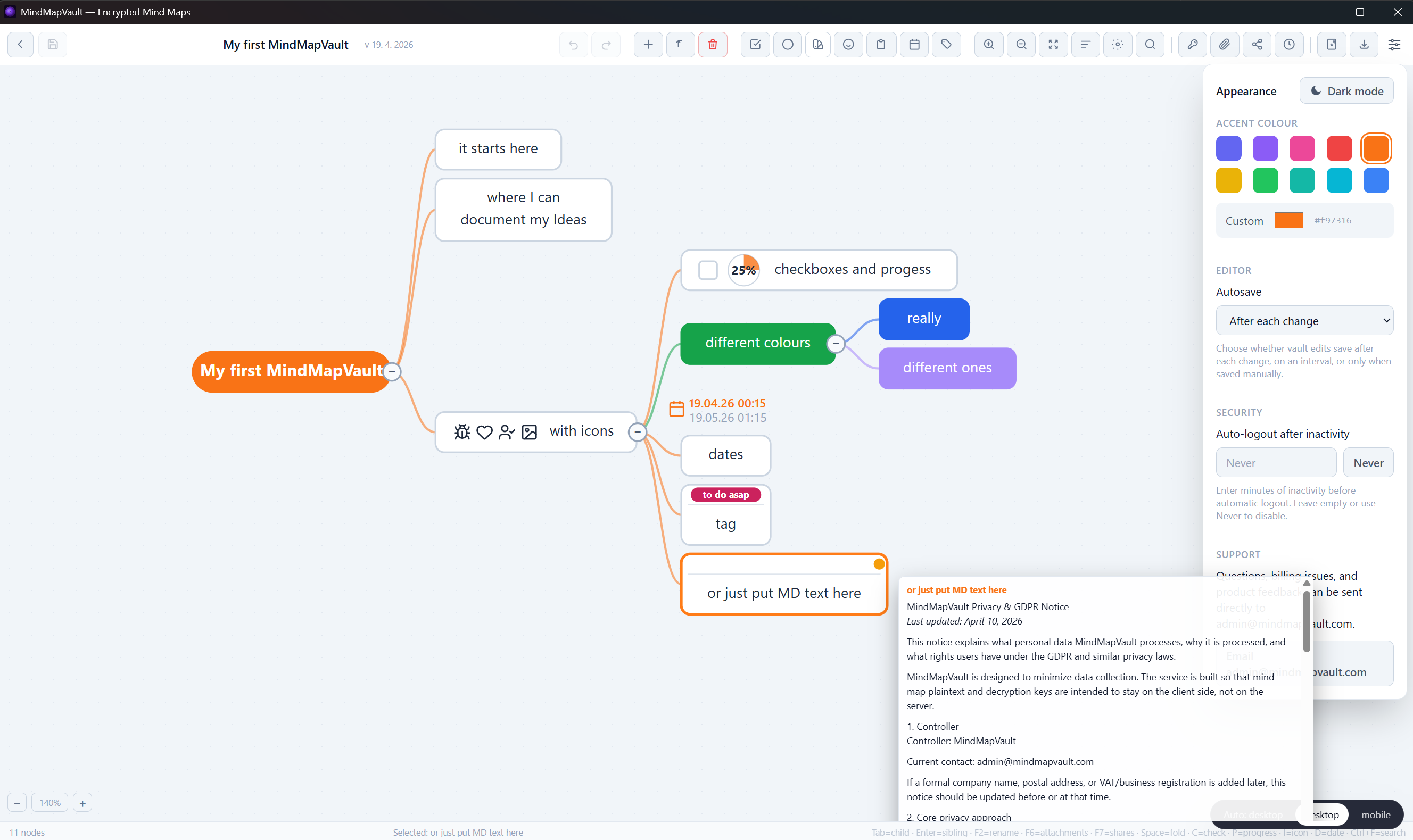Screen dimensions: 1413x840
Task: Click the '19.04.26 00:15' date text
Action: coord(727,403)
